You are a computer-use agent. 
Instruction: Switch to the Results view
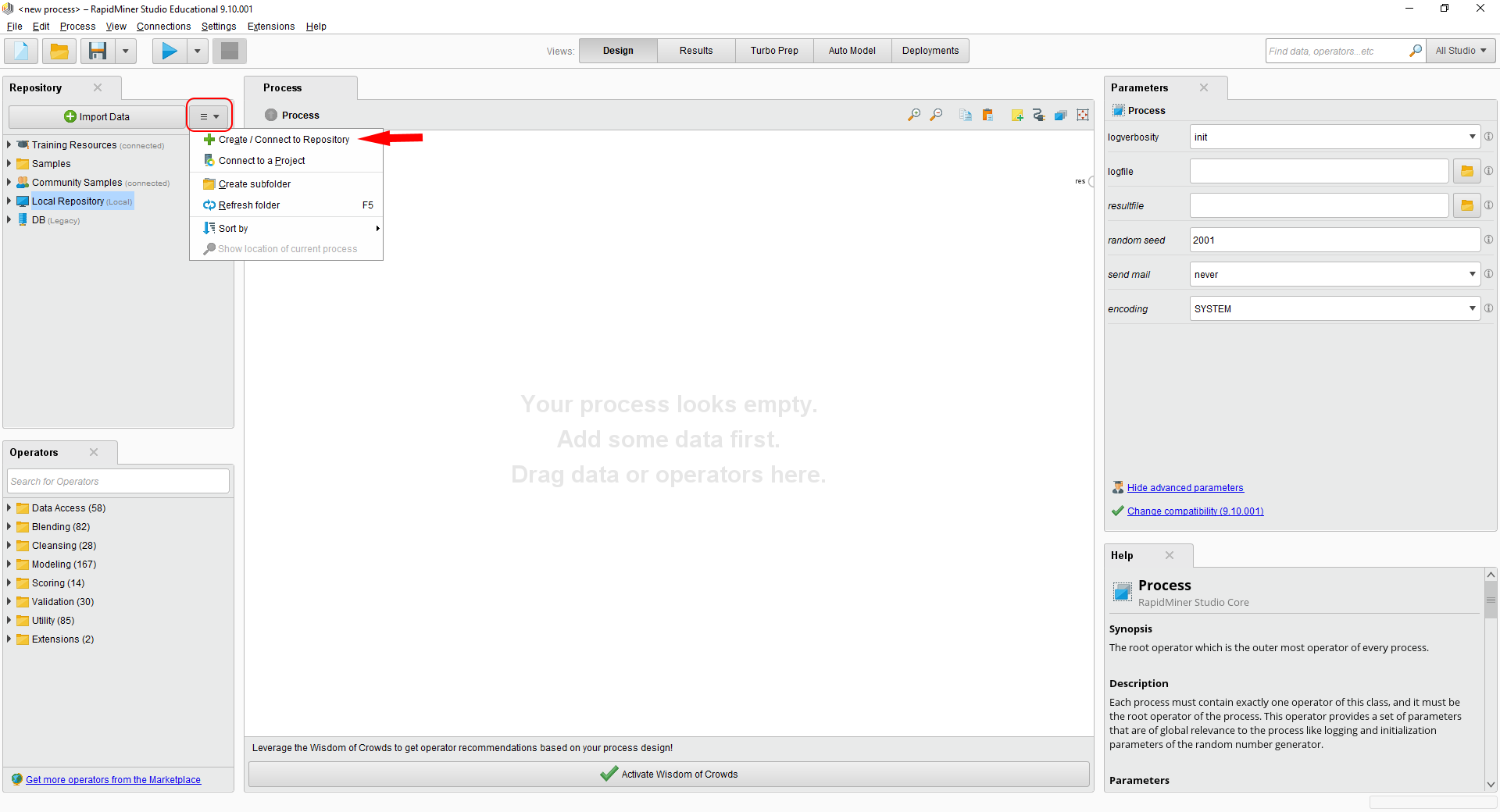696,51
